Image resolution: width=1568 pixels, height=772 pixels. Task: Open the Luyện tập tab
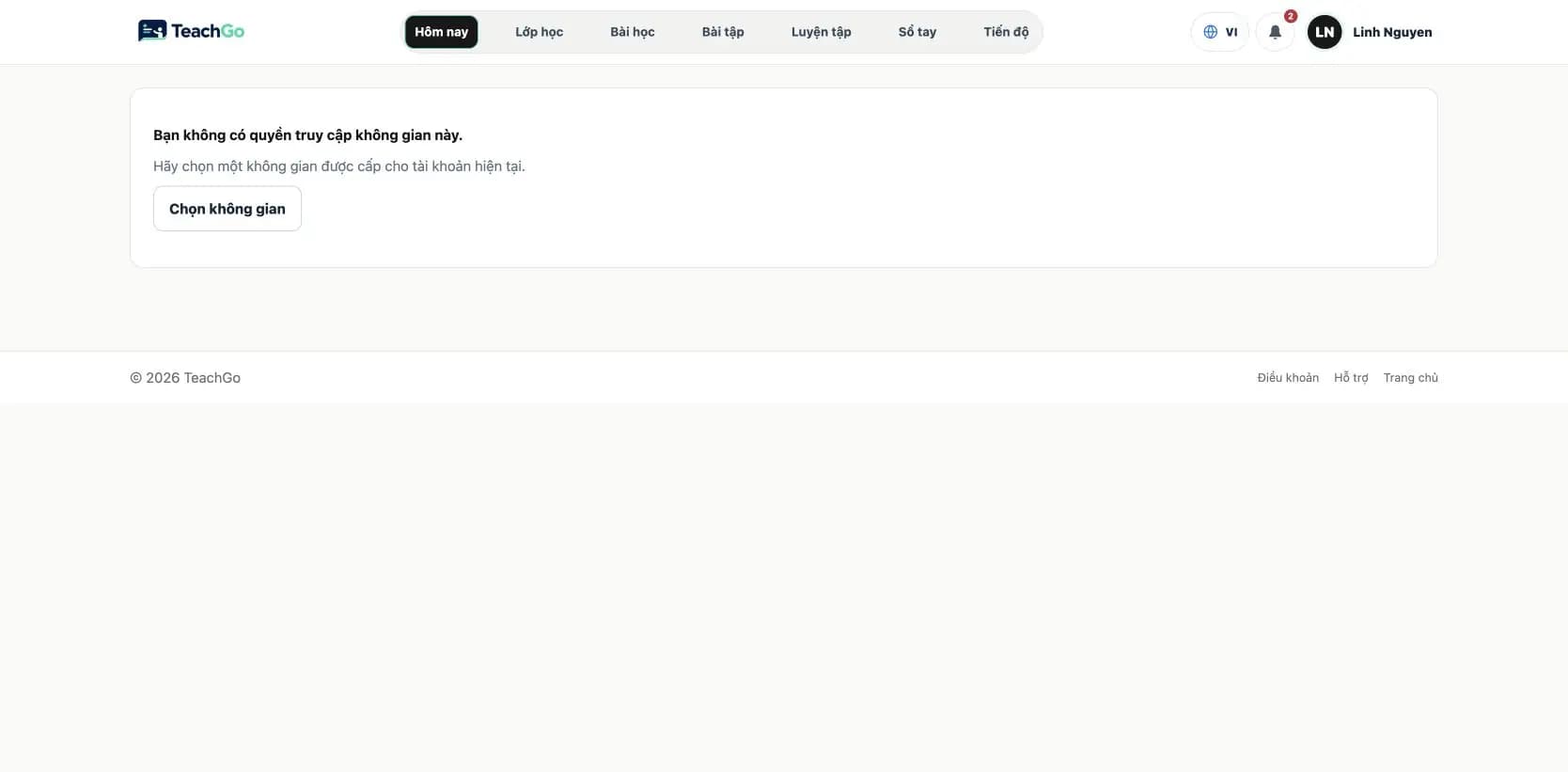click(x=821, y=32)
